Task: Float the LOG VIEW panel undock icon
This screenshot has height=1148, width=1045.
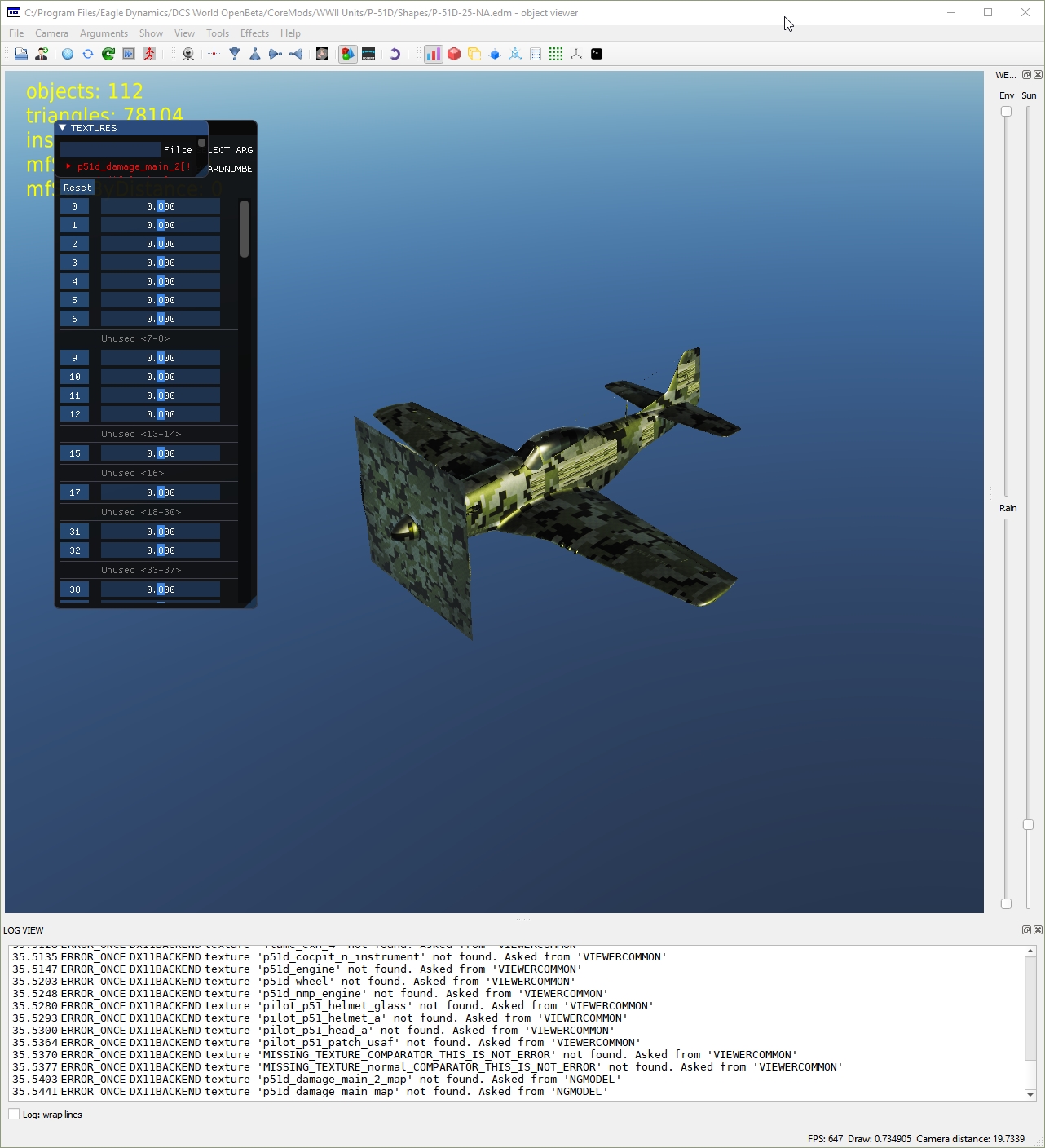Action: tap(1026, 930)
